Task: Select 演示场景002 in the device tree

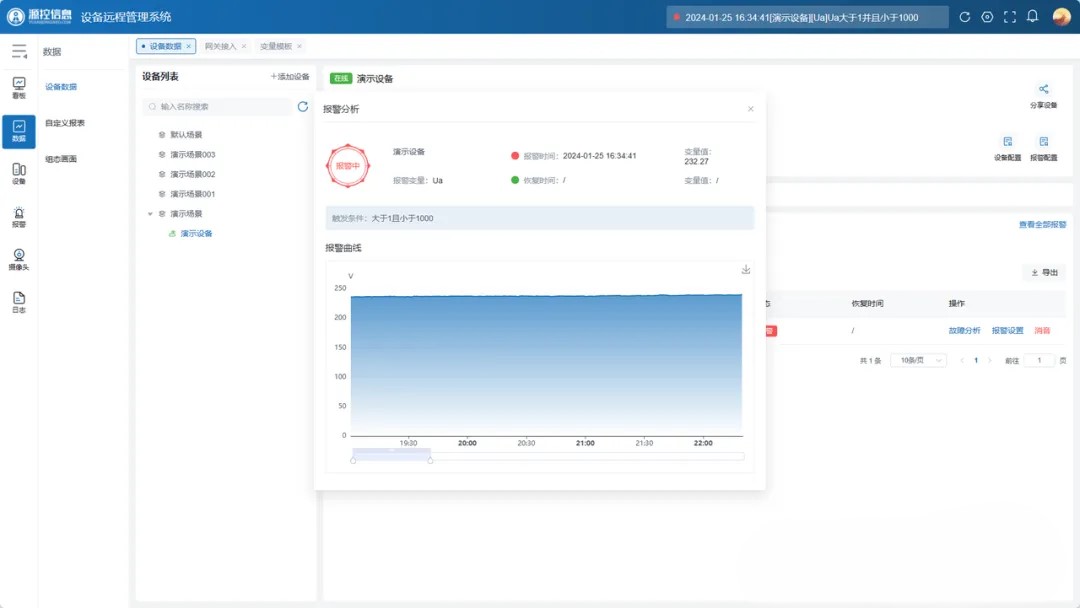Action: click(193, 174)
